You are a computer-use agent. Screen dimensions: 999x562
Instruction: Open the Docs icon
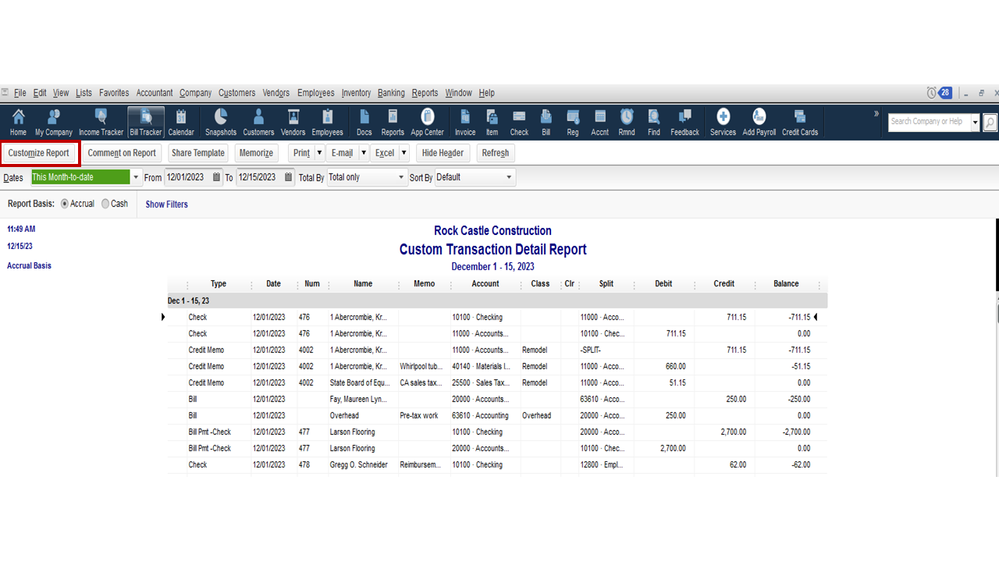pyautogui.click(x=364, y=122)
